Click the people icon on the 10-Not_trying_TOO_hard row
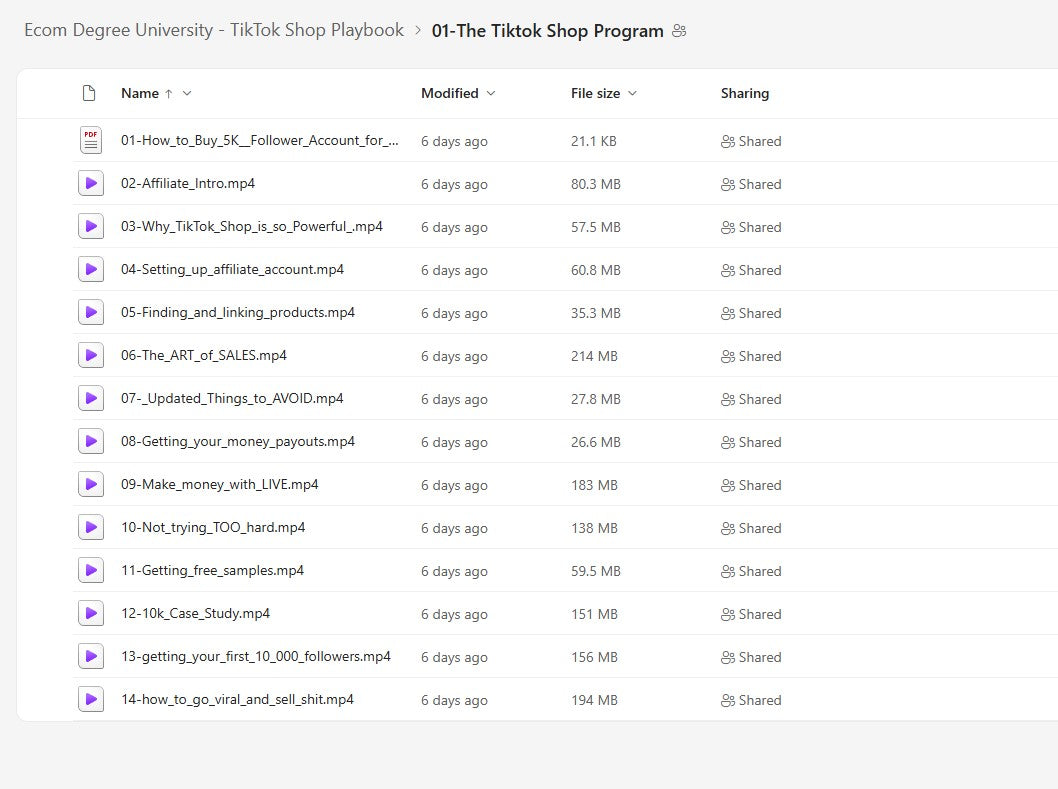This screenshot has height=789, width=1058. click(x=727, y=527)
